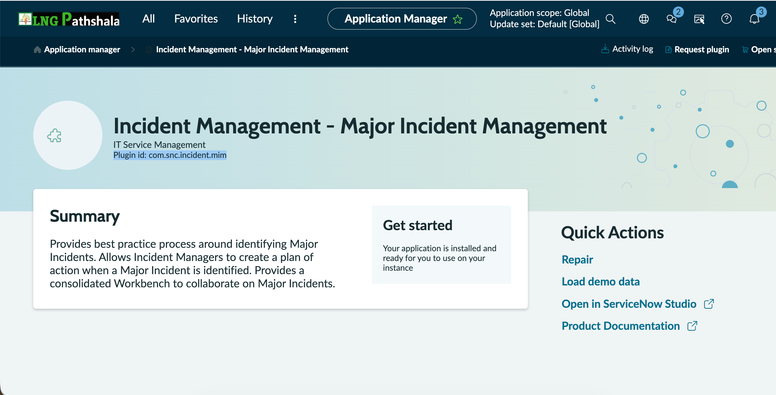Click the Plugin id com.snc.incident.mim text
This screenshot has height=395, width=776.
[x=170, y=155]
